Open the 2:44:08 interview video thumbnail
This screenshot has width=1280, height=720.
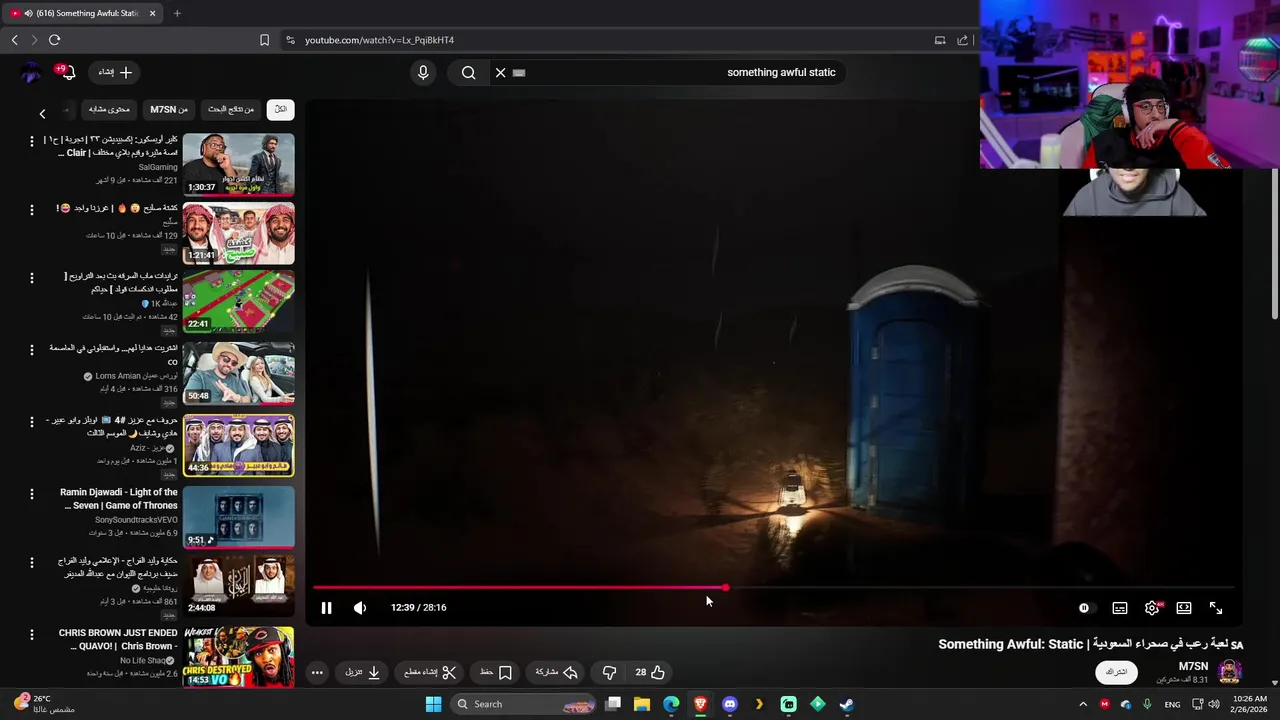[x=238, y=586]
